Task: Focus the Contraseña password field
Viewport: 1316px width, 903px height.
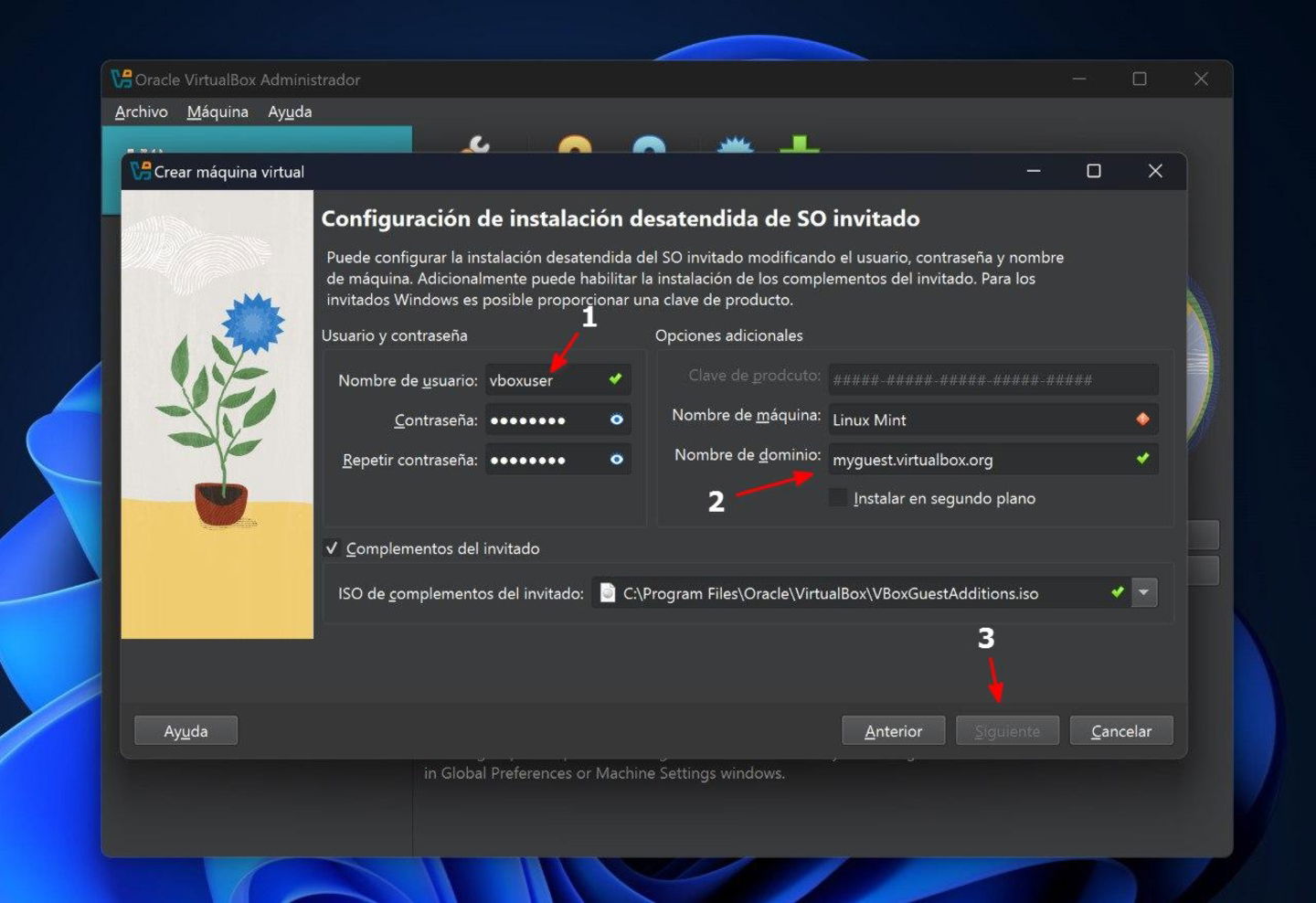Action: 557,420
